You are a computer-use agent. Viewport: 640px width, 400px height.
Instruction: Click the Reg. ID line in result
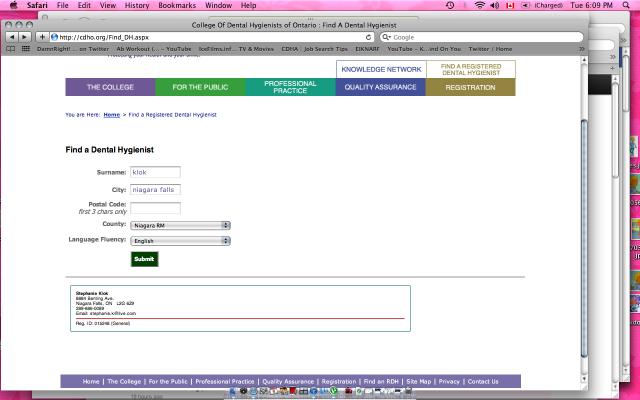(103, 323)
